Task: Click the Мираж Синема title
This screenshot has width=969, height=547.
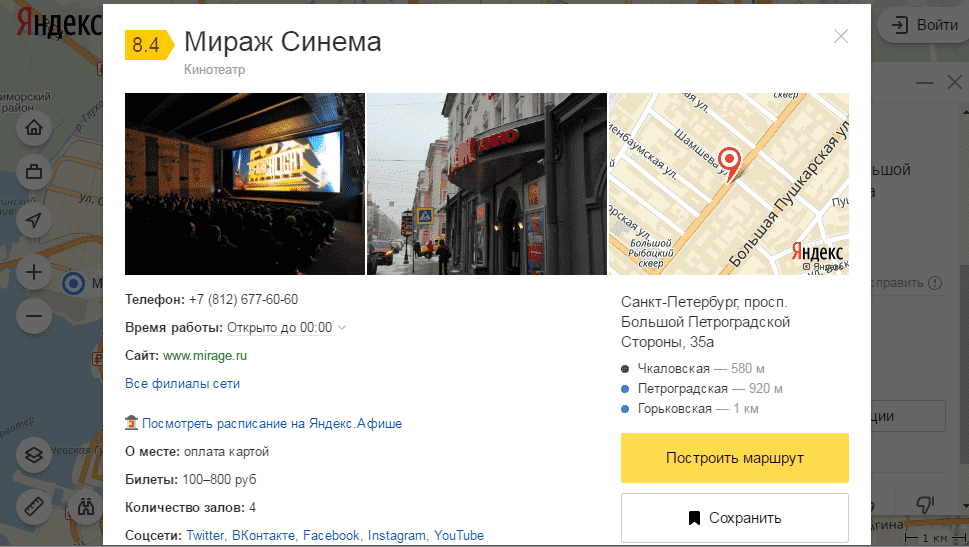Action: (x=282, y=42)
